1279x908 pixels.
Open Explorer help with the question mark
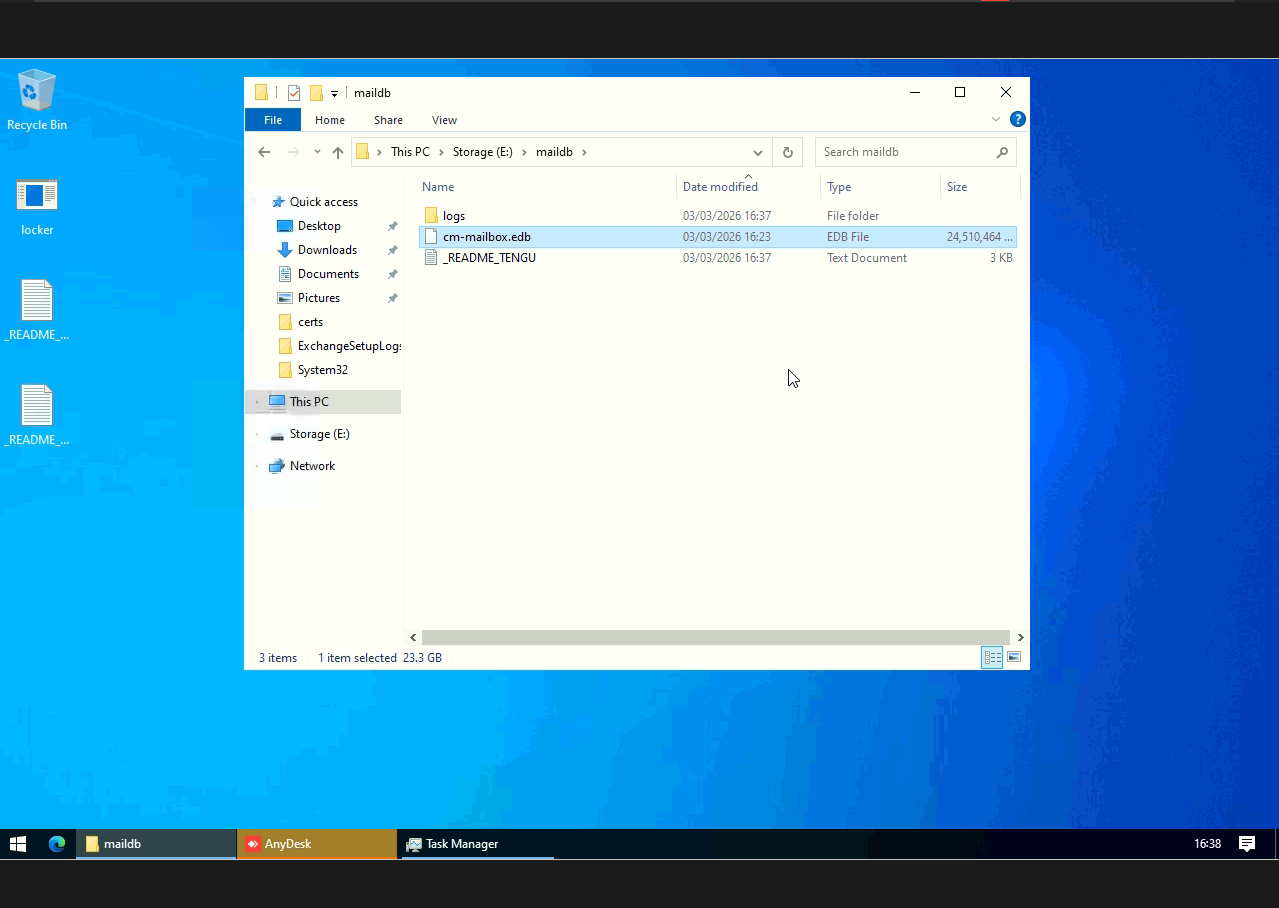click(x=1018, y=119)
